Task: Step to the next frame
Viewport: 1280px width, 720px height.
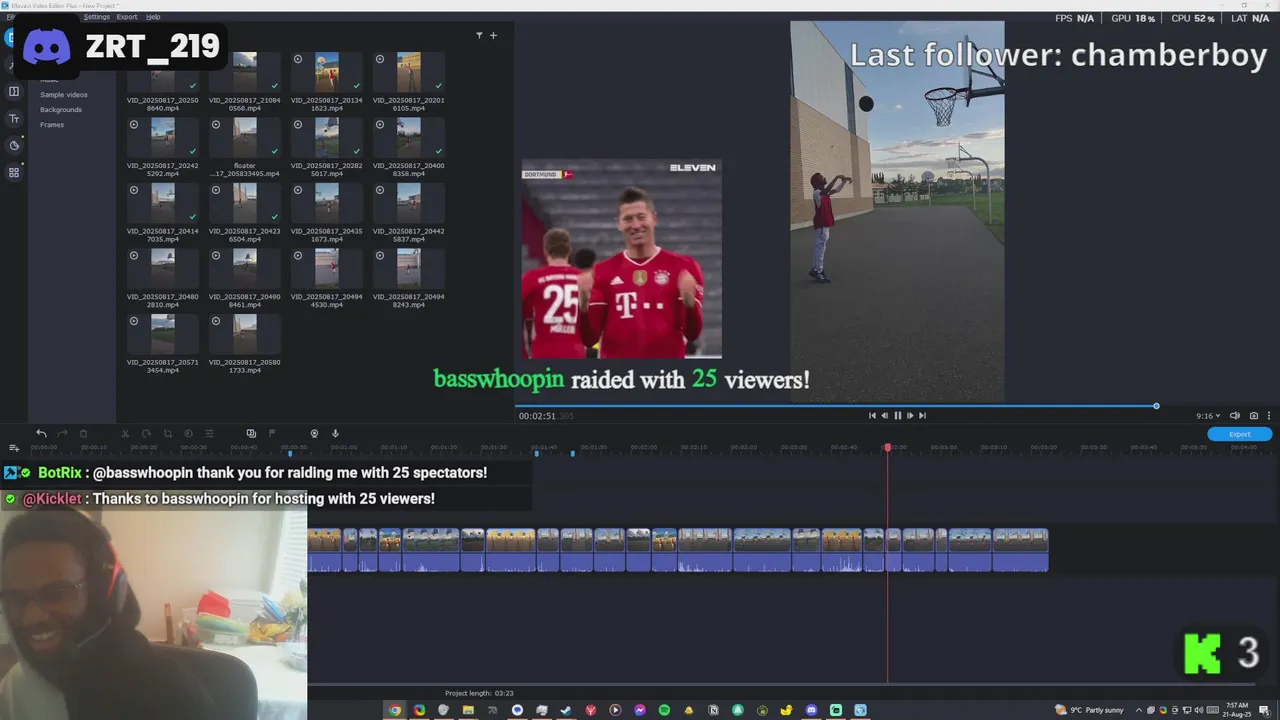Action: pyautogui.click(x=910, y=416)
